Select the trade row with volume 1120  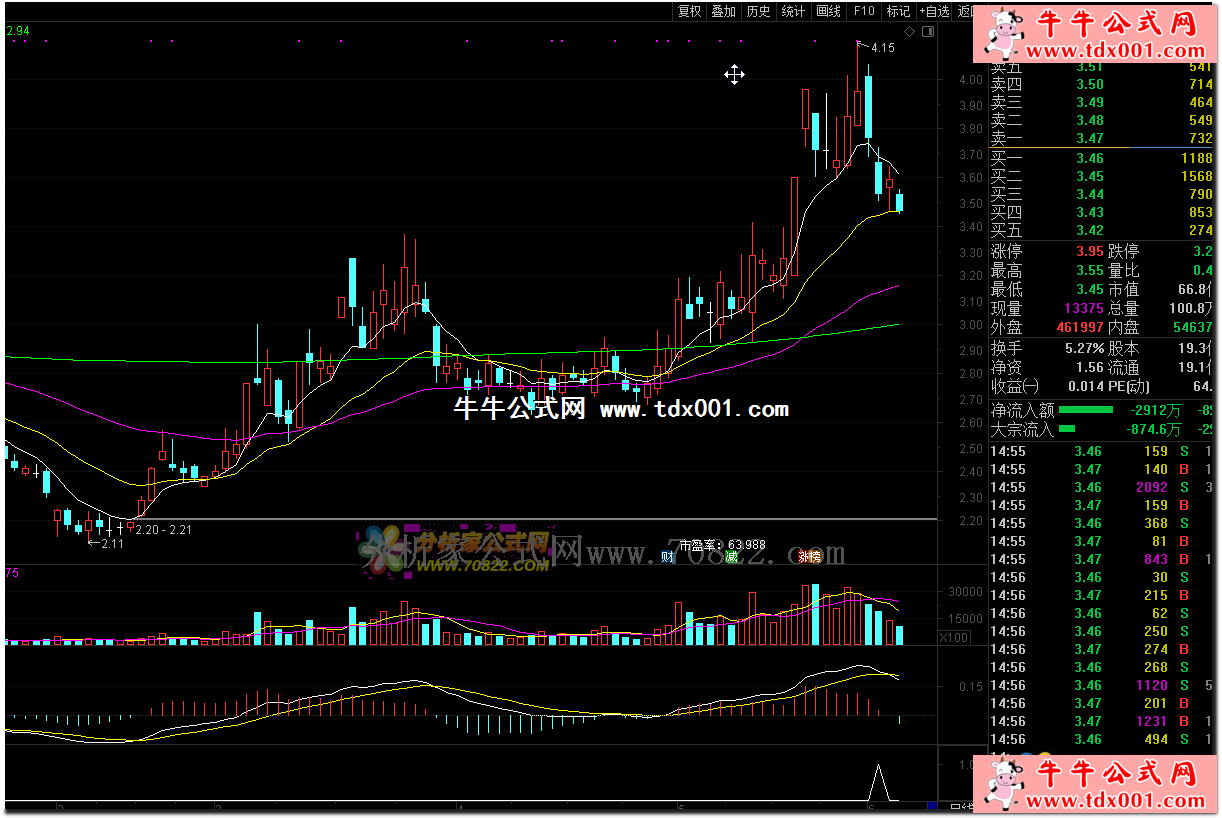1101,685
